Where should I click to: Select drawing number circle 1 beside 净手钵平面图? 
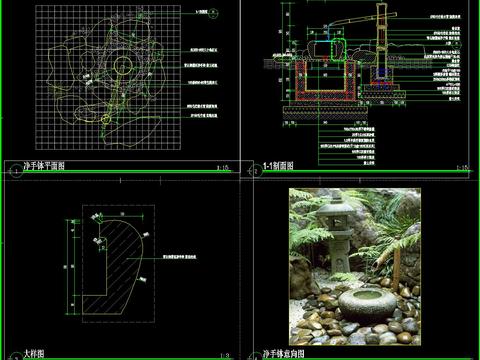[16, 171]
